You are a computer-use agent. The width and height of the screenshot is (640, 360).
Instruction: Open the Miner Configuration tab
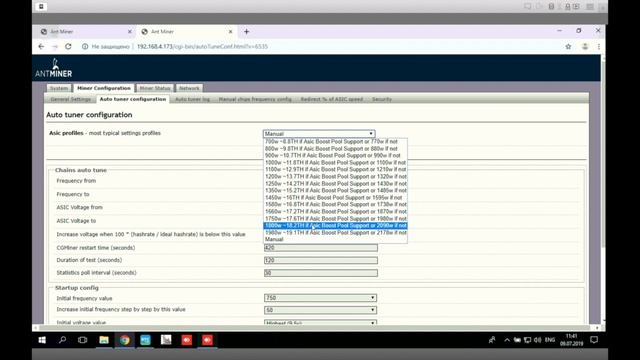[x=104, y=88]
